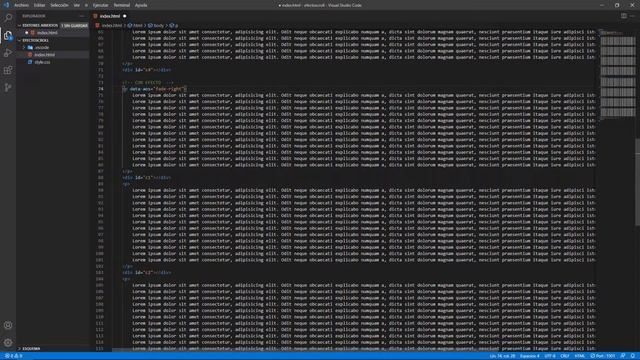
Task: Click the vertical scrollbar thumb in editor
Action: coord(638,182)
